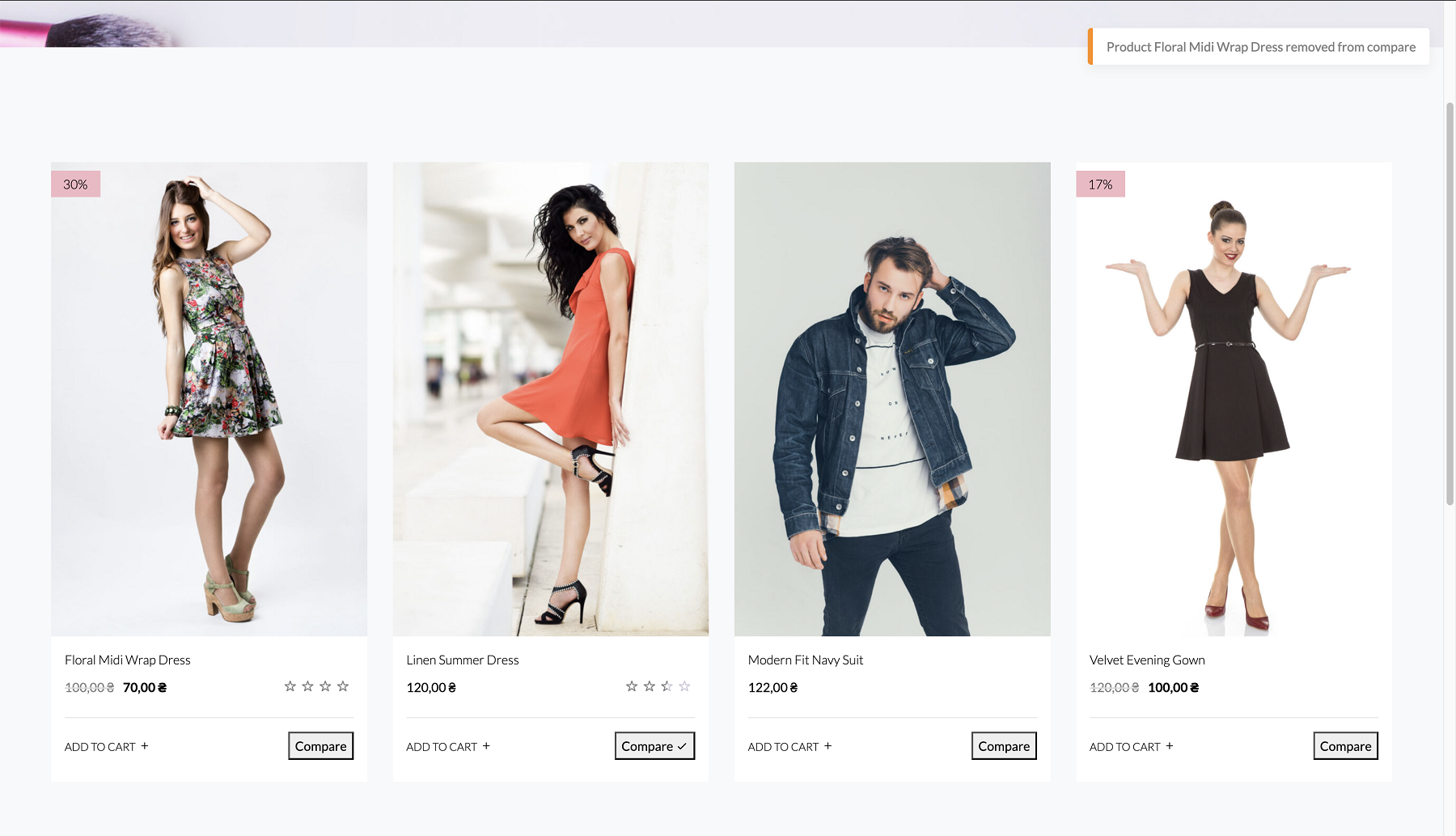This screenshot has width=1456, height=836.
Task: Dismiss the removed from compare notification
Action: pyautogui.click(x=1260, y=47)
